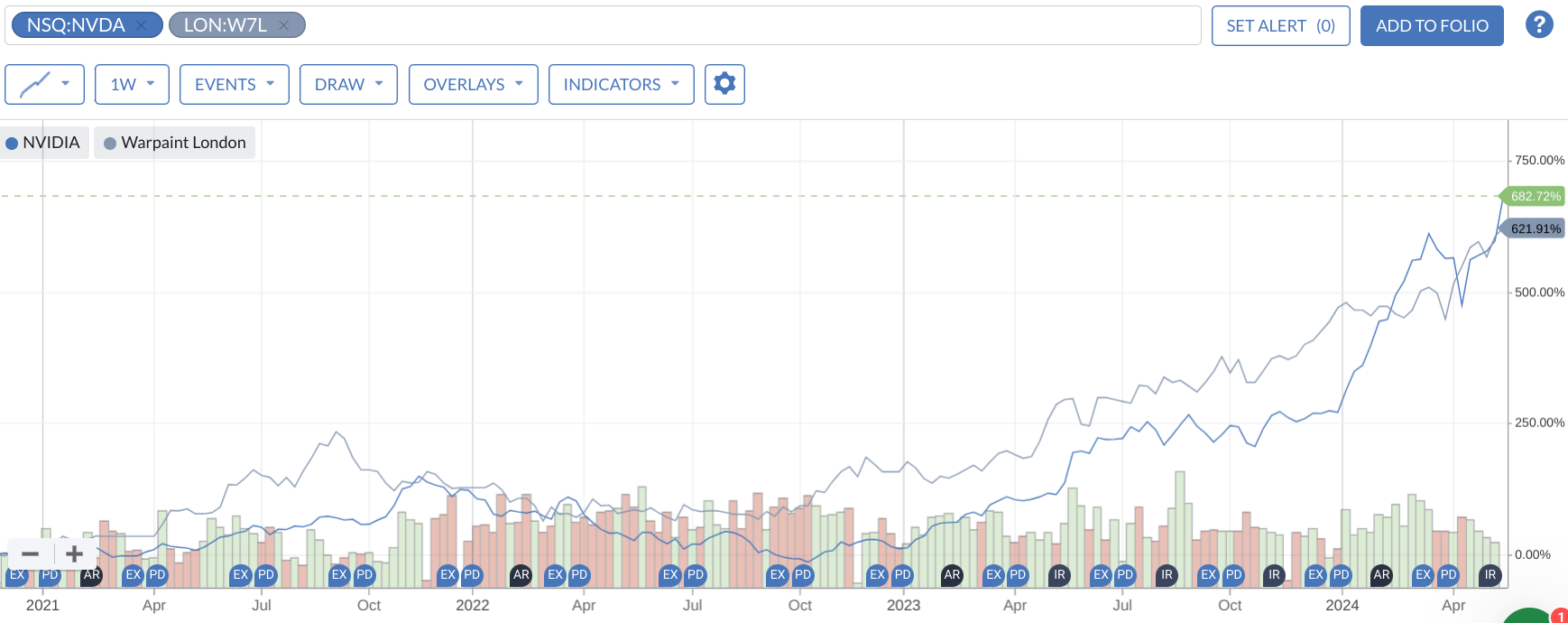Screen dimensions: 1568x623
Task: Expand the DRAW dropdown
Action: click(348, 84)
